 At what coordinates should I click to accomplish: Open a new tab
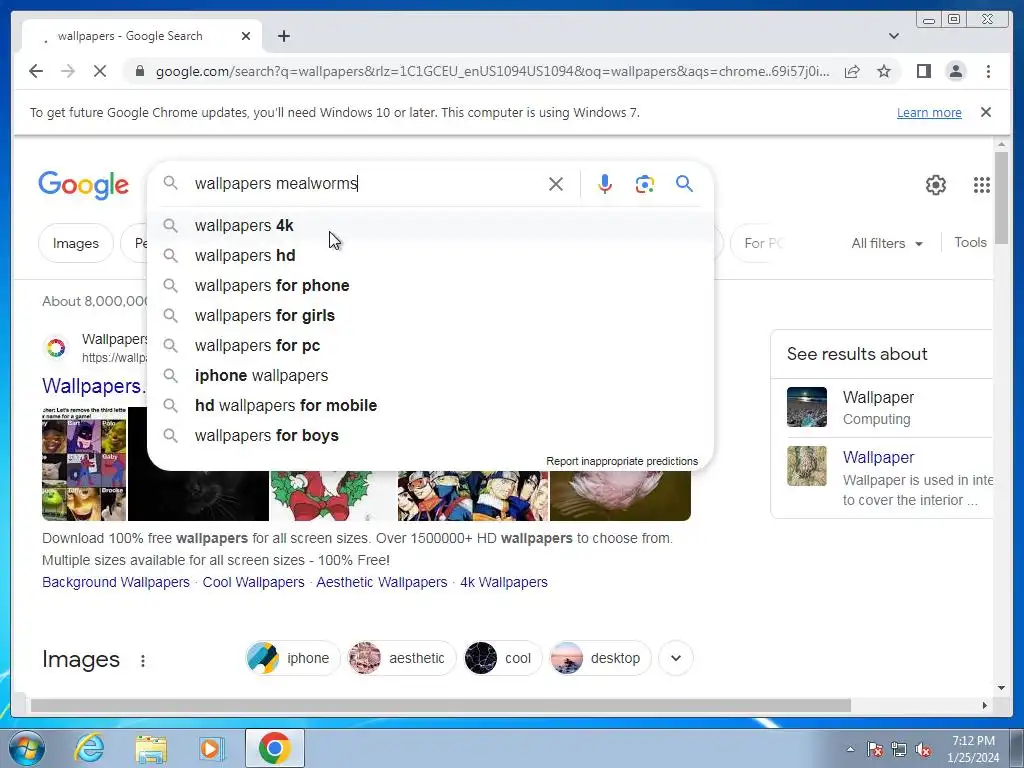[283, 36]
